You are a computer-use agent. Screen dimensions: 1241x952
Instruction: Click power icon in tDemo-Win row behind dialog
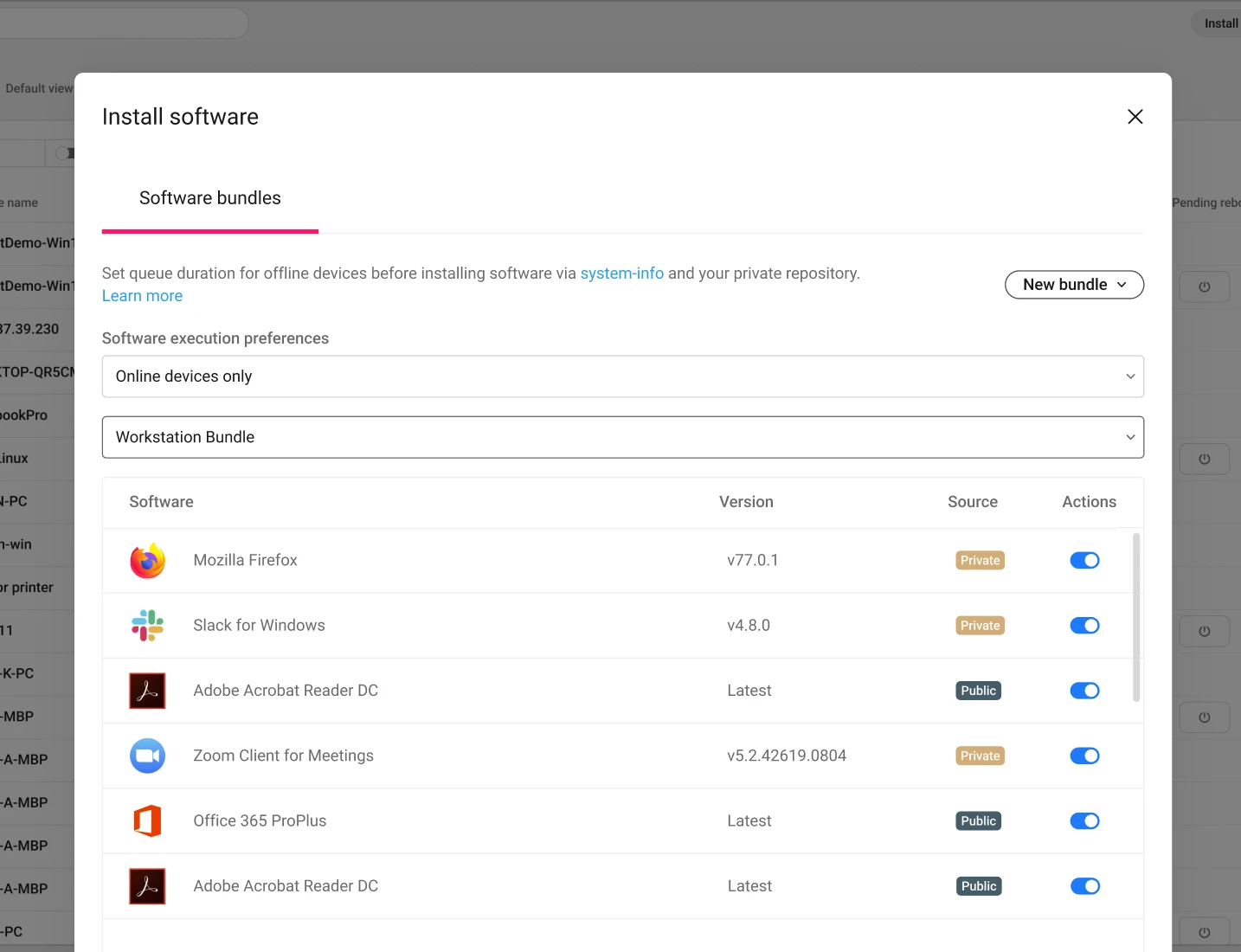[1204, 286]
